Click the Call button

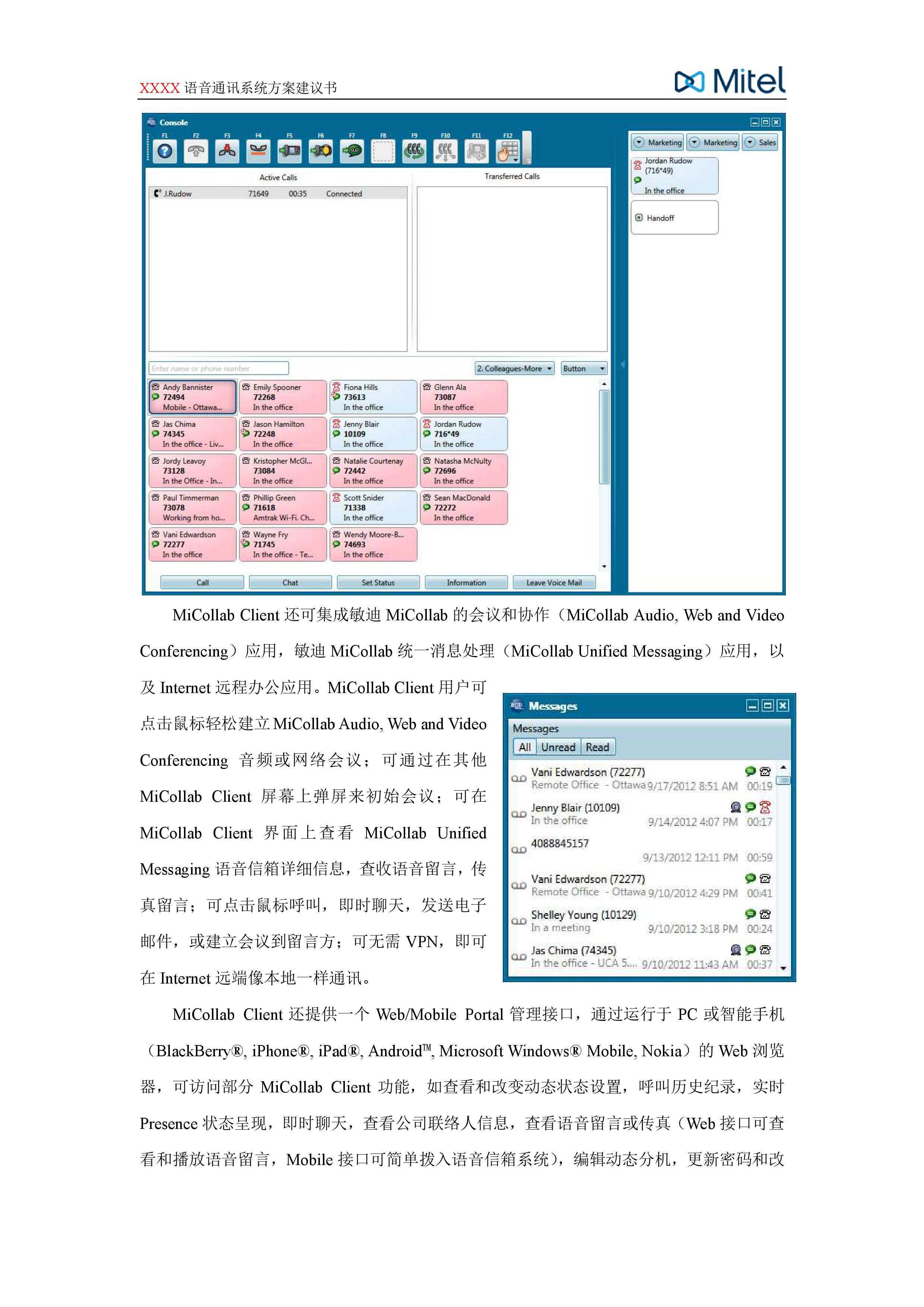(x=203, y=582)
